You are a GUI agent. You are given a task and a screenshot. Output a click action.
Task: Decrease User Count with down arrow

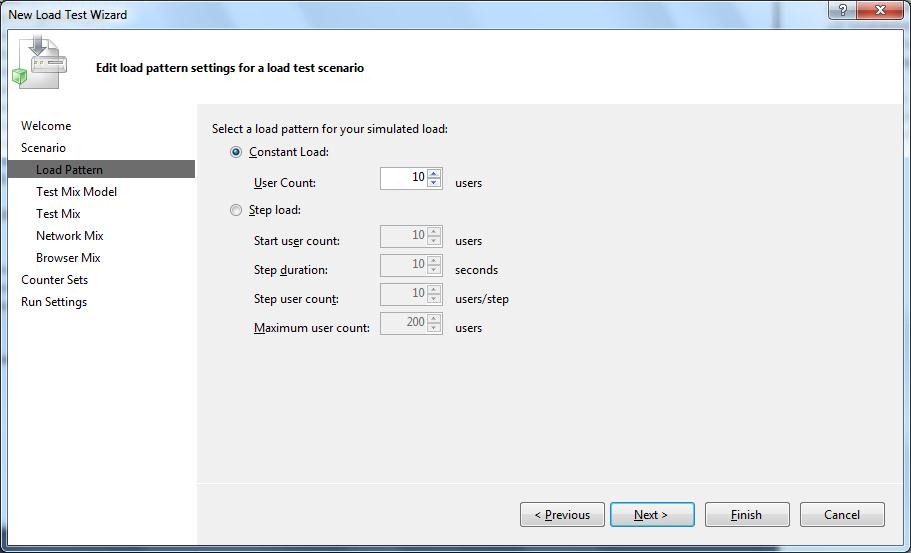pyautogui.click(x=434, y=183)
